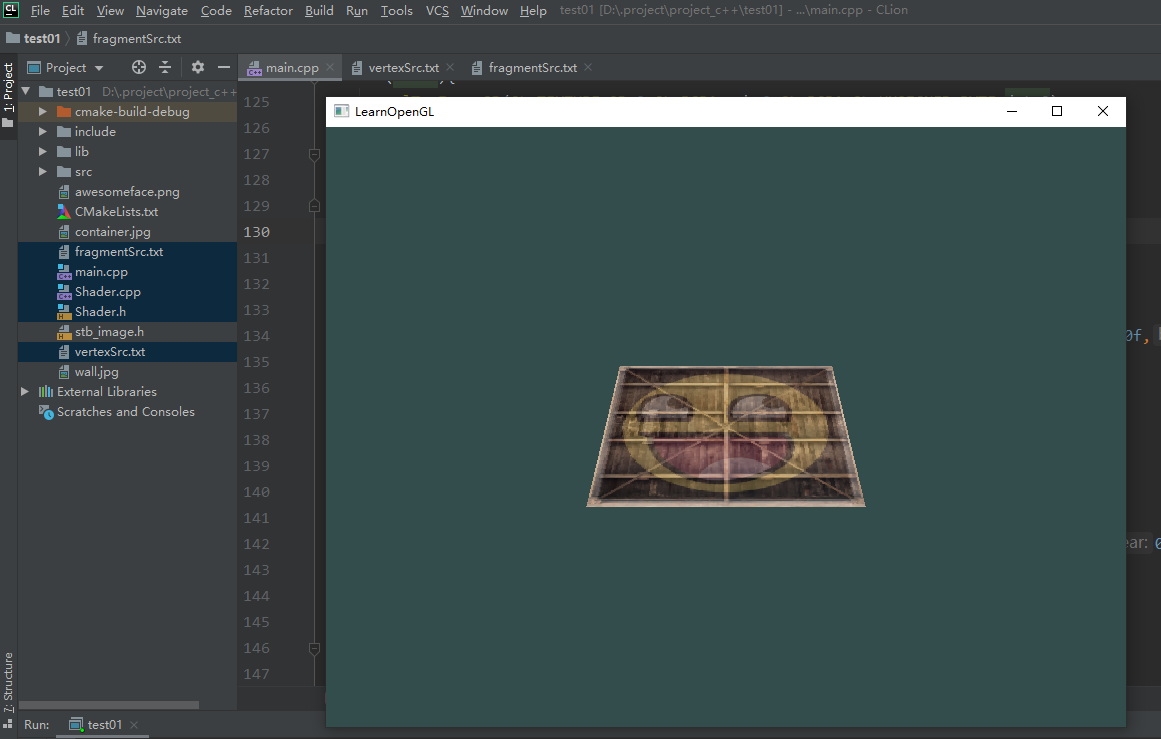Hide the Project tool window minus icon
1161x739 pixels.
click(224, 67)
